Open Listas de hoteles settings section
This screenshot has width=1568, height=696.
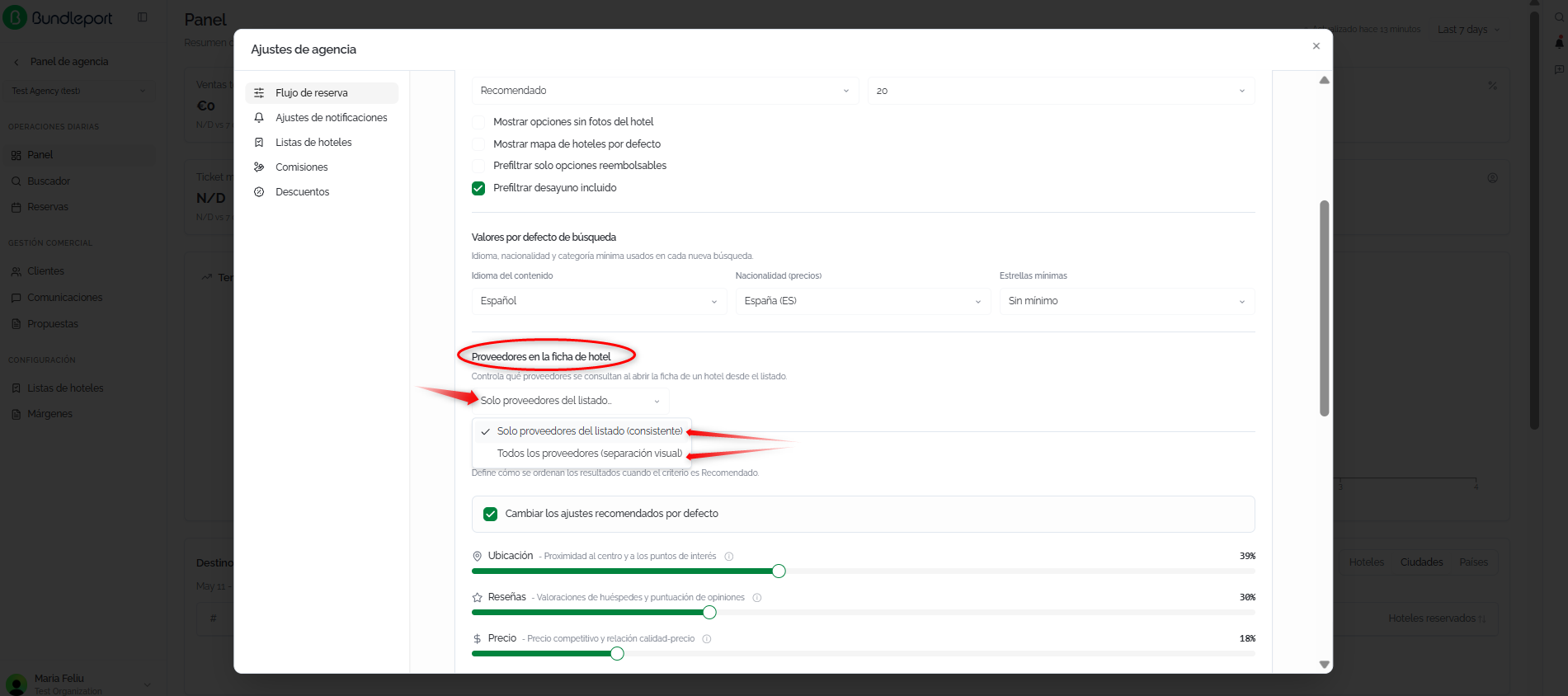(322, 143)
